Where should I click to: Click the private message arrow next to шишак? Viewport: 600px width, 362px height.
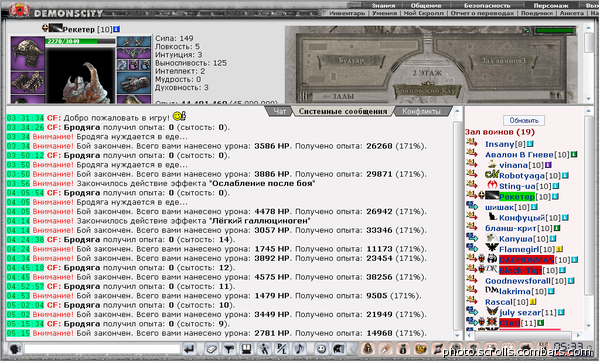pyautogui.click(x=471, y=205)
